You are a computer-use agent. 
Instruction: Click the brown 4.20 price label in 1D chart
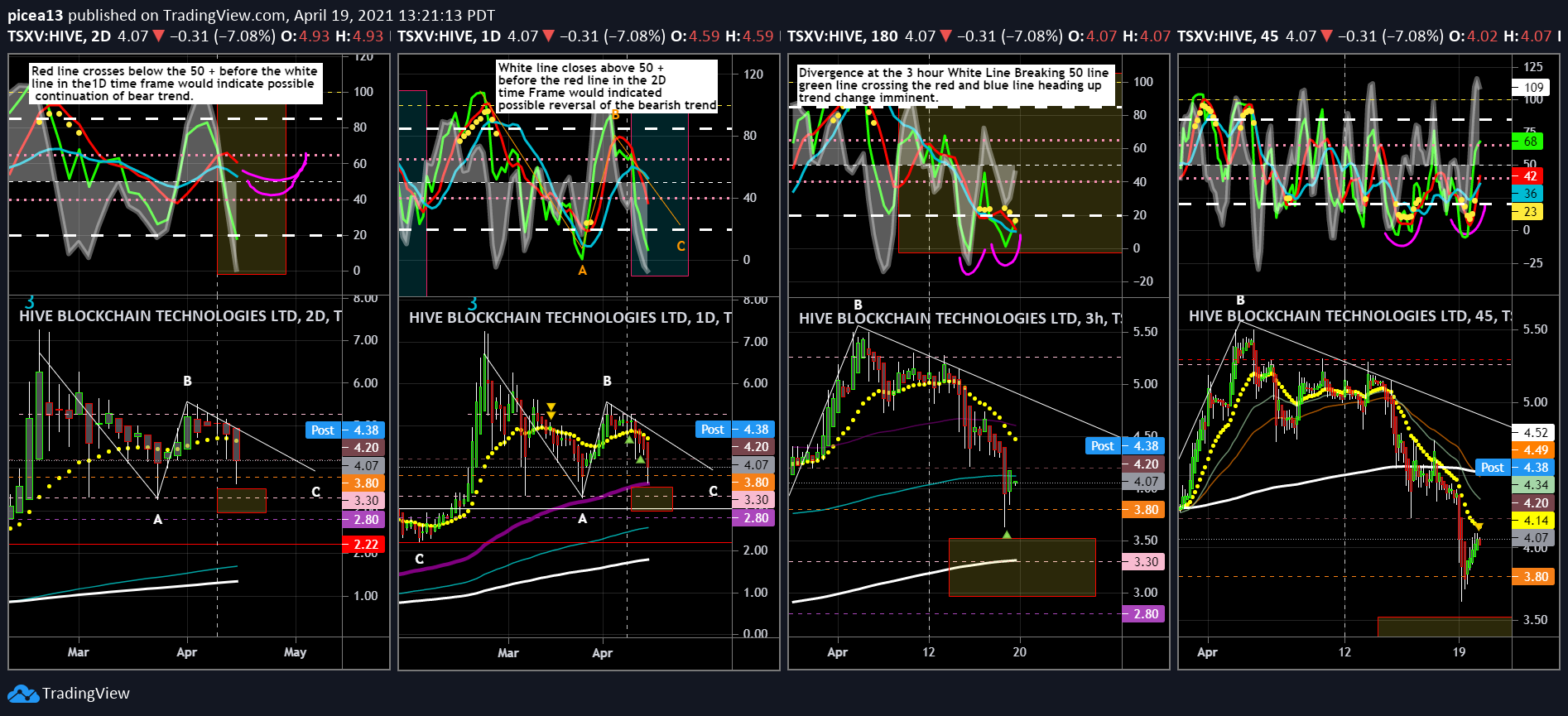click(x=754, y=447)
